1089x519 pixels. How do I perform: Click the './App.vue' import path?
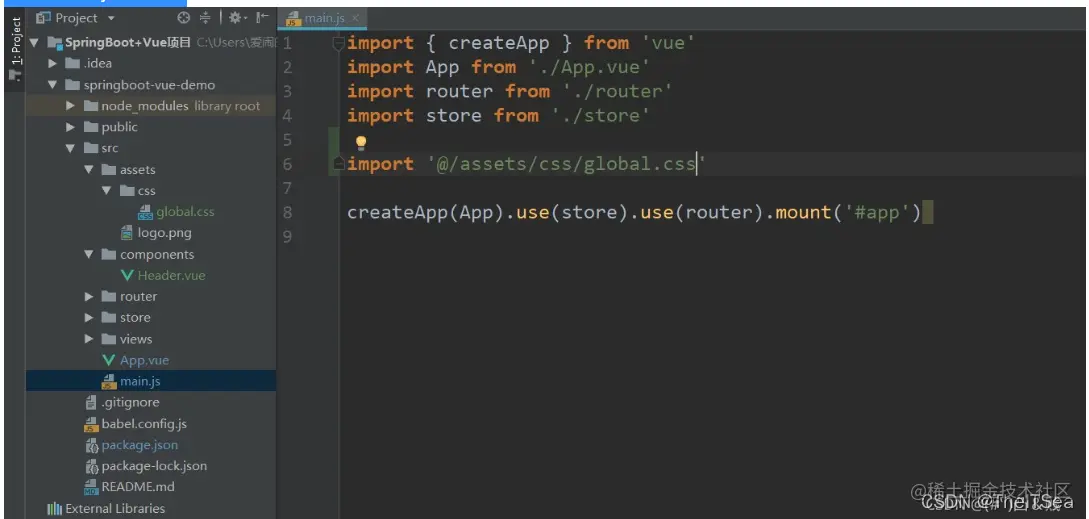pos(590,67)
